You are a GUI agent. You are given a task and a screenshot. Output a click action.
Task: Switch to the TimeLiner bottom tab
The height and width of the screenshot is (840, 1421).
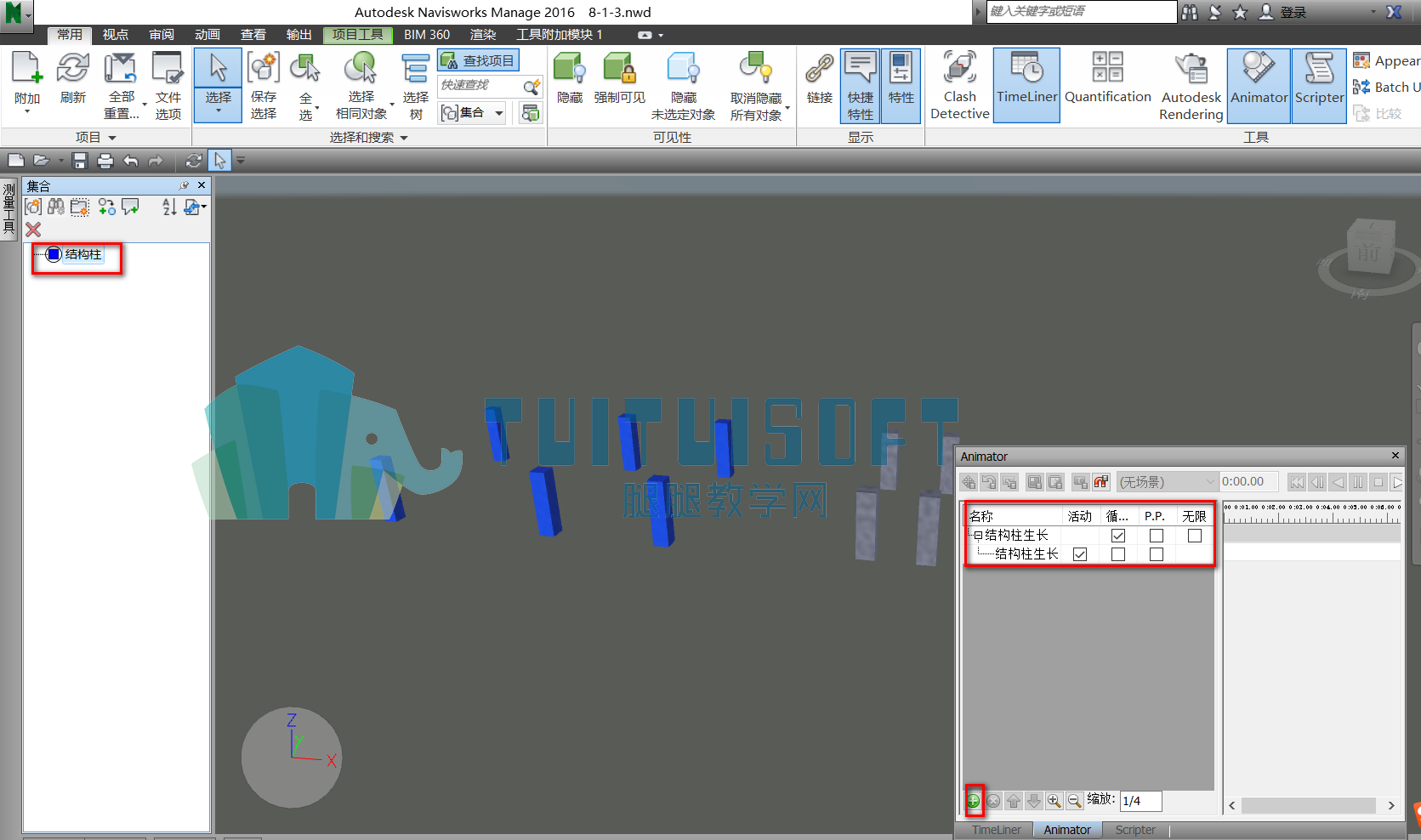pos(996,830)
